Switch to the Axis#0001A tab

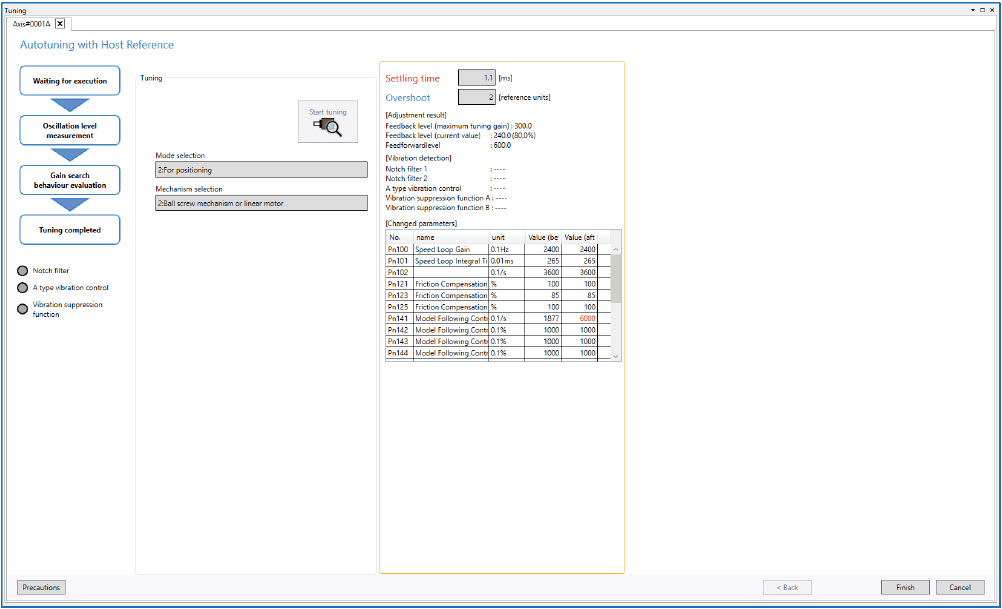[30, 23]
